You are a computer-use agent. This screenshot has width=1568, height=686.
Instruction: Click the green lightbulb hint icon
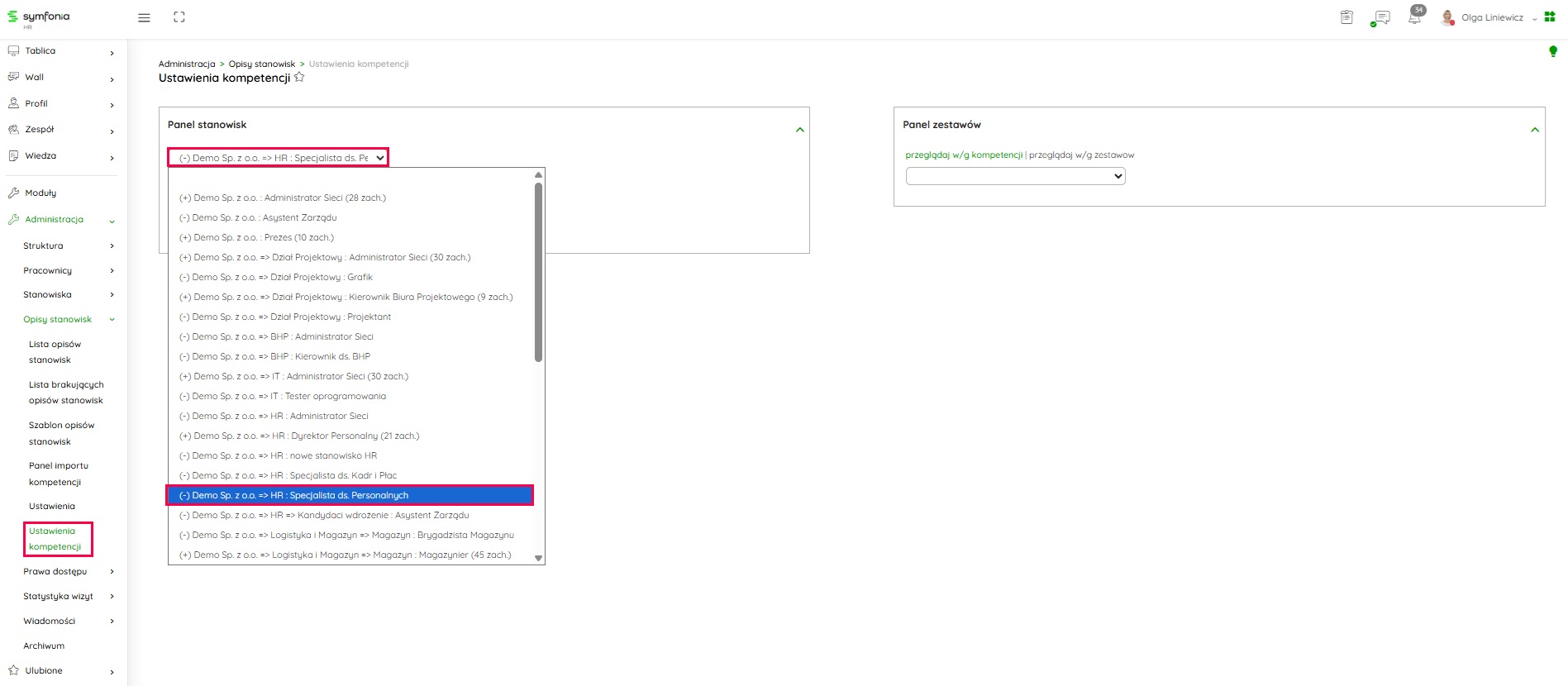[1552, 51]
